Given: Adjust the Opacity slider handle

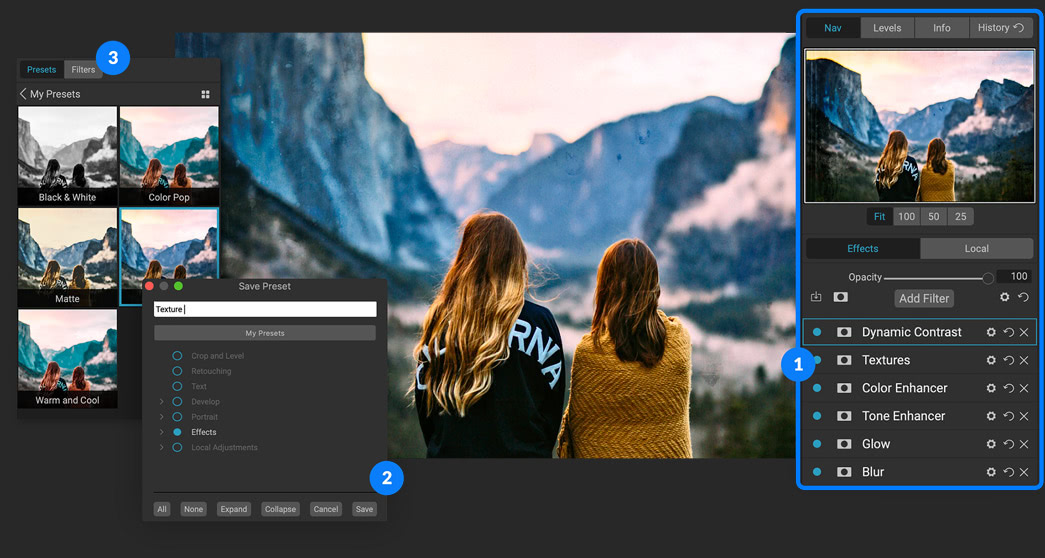Looking at the screenshot, I should point(988,279).
